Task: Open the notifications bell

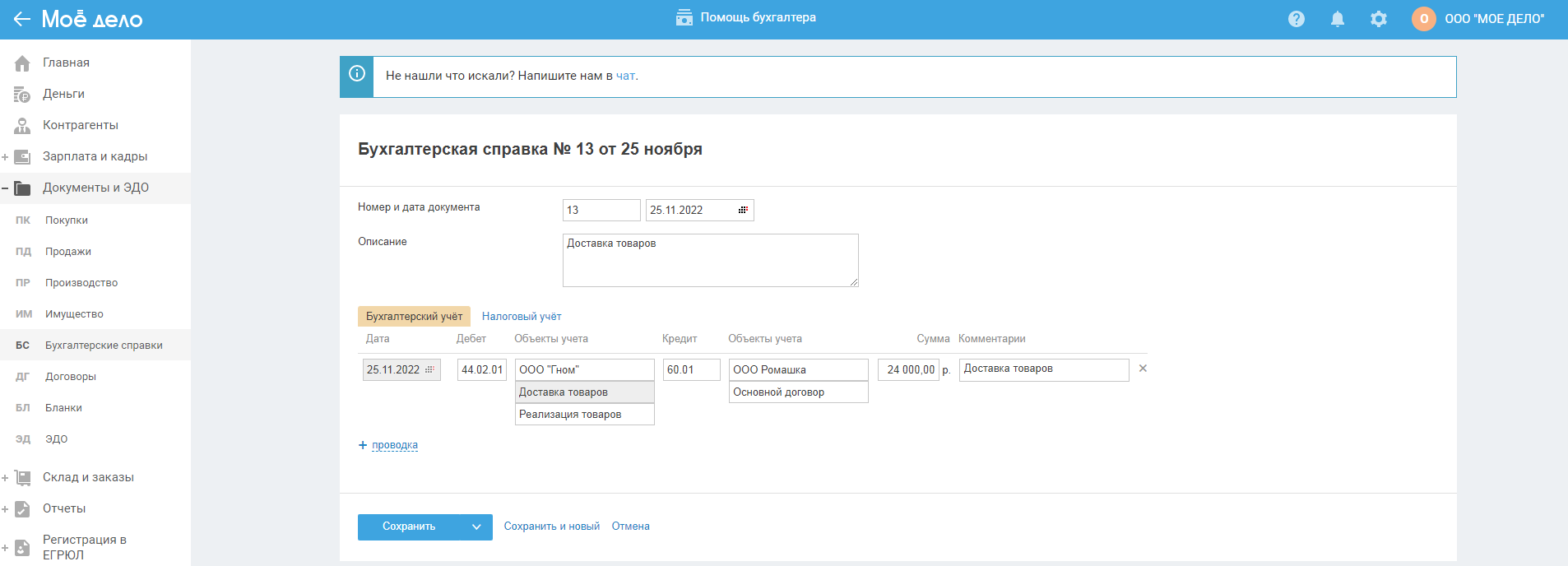Action: coord(1338,19)
